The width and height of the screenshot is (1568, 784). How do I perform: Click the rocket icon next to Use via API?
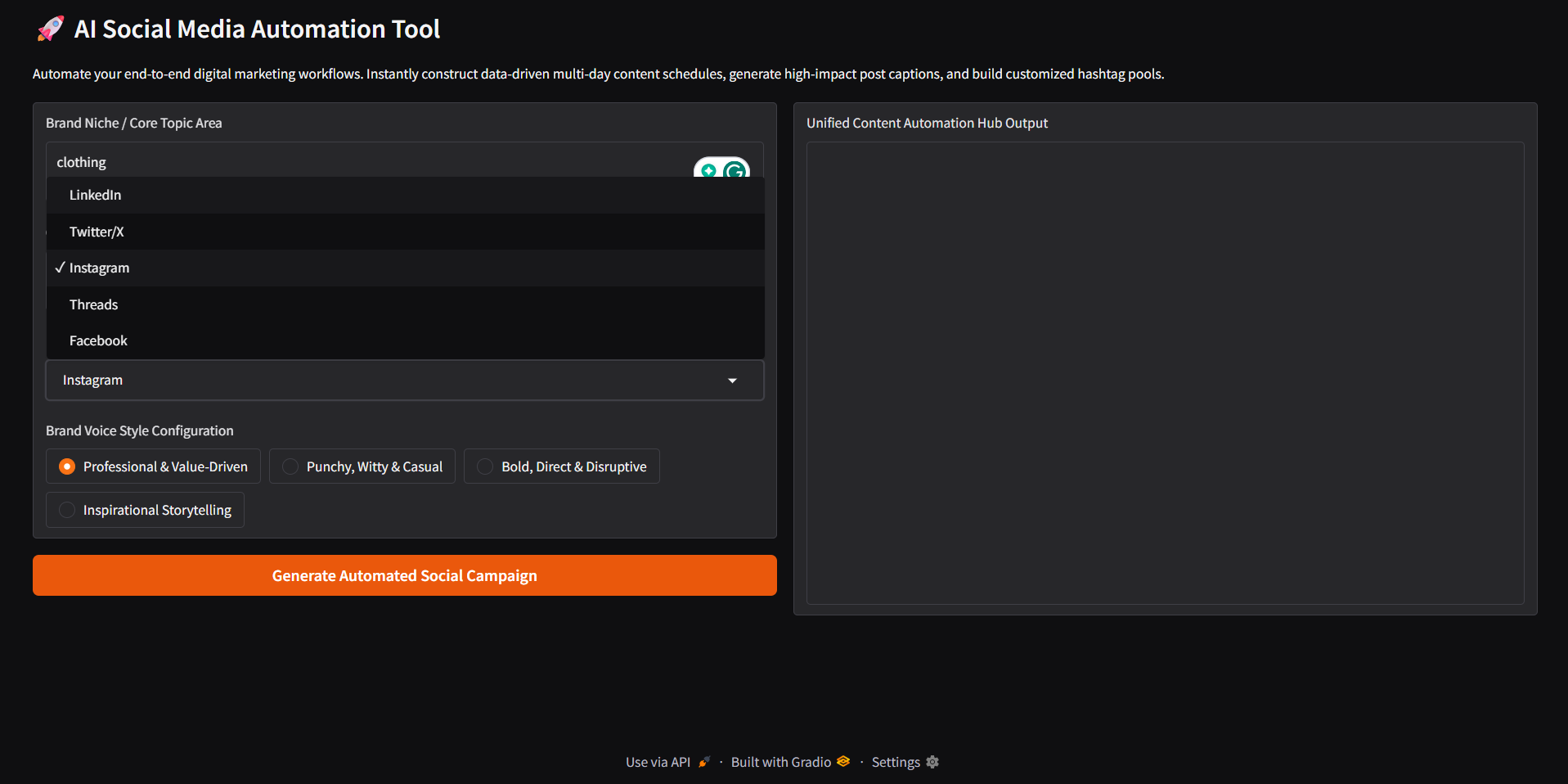pyautogui.click(x=704, y=762)
